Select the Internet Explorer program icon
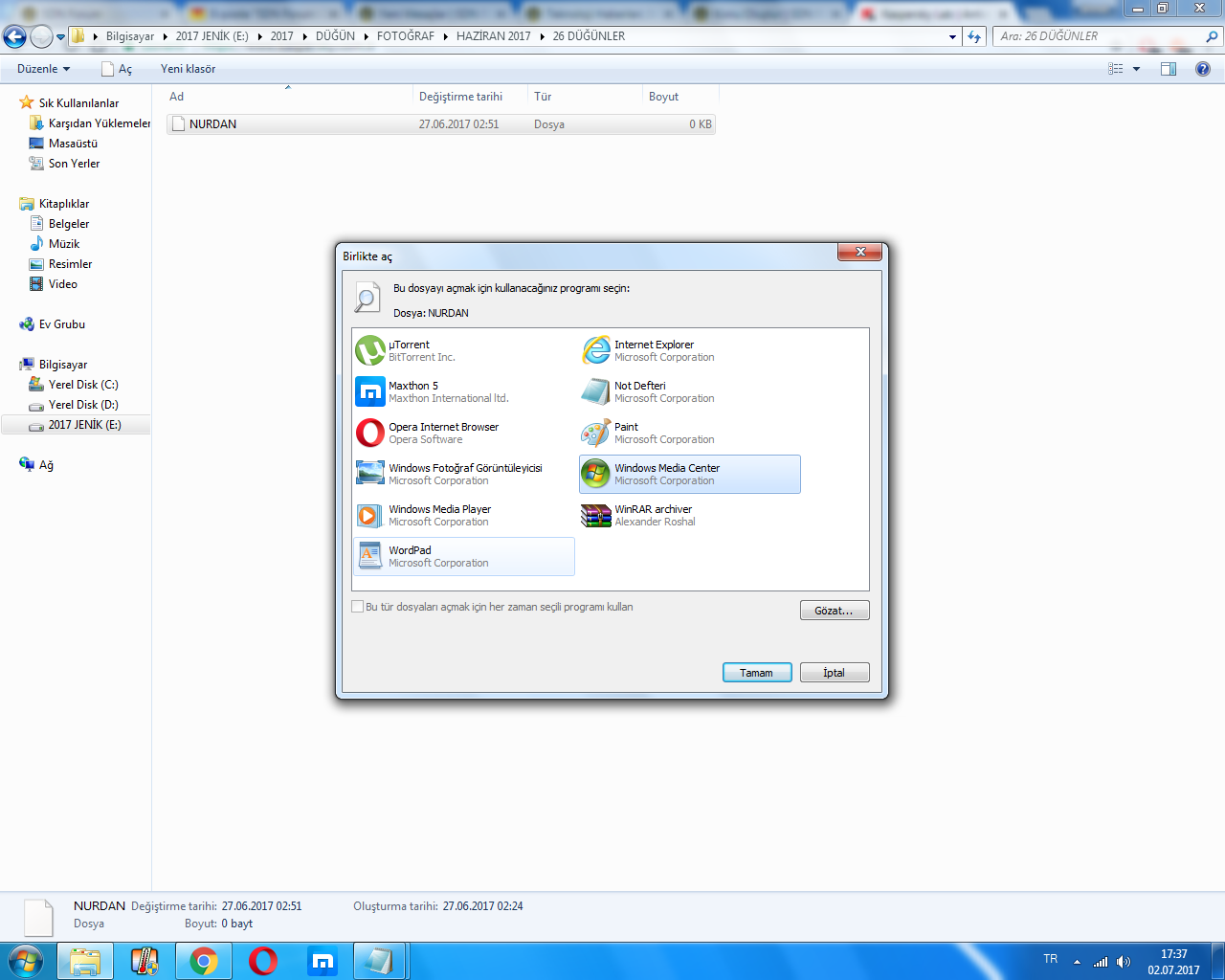Screen dimensions: 1225x980 [596, 350]
